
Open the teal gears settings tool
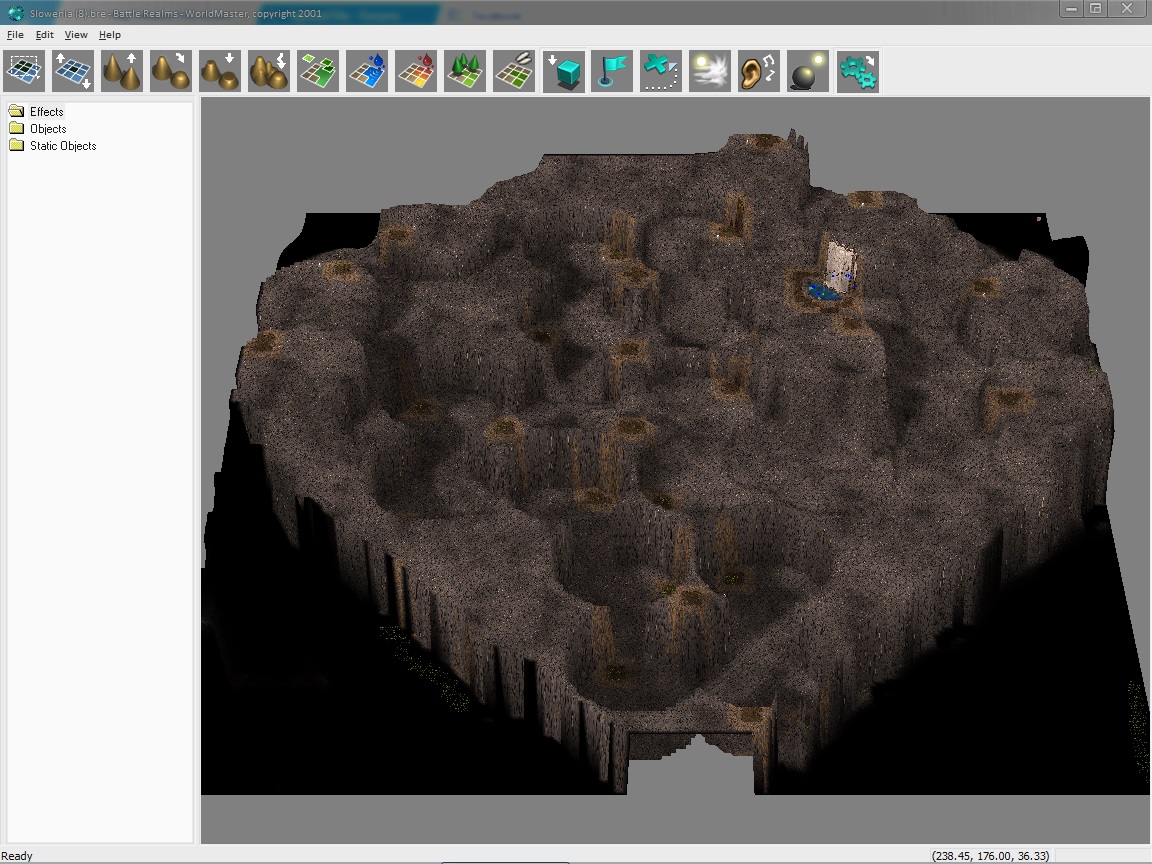[x=857, y=71]
